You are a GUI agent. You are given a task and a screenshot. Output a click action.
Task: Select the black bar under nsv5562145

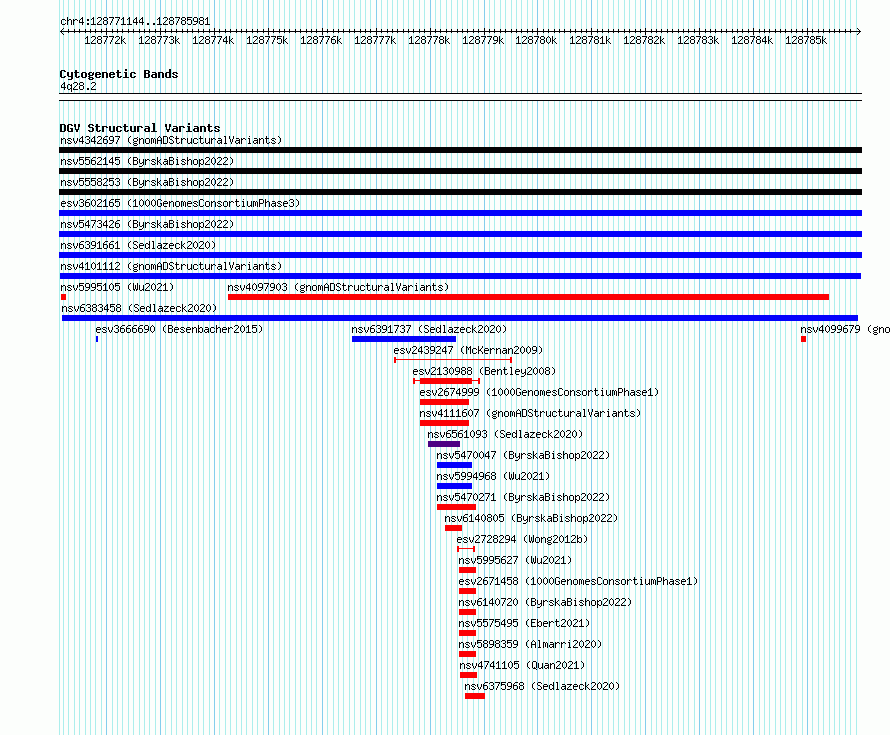point(460,171)
